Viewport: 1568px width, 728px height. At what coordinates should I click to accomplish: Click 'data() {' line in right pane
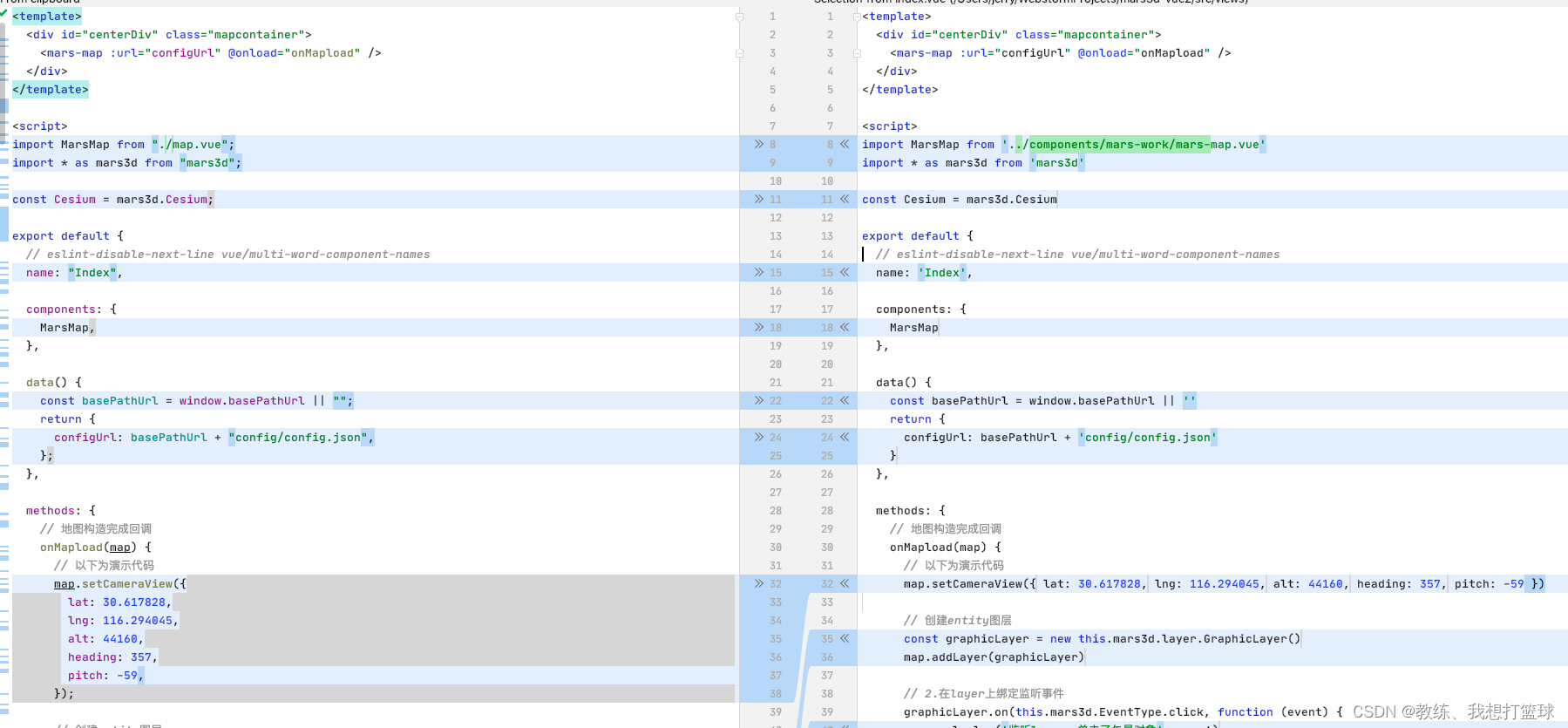[x=904, y=383]
